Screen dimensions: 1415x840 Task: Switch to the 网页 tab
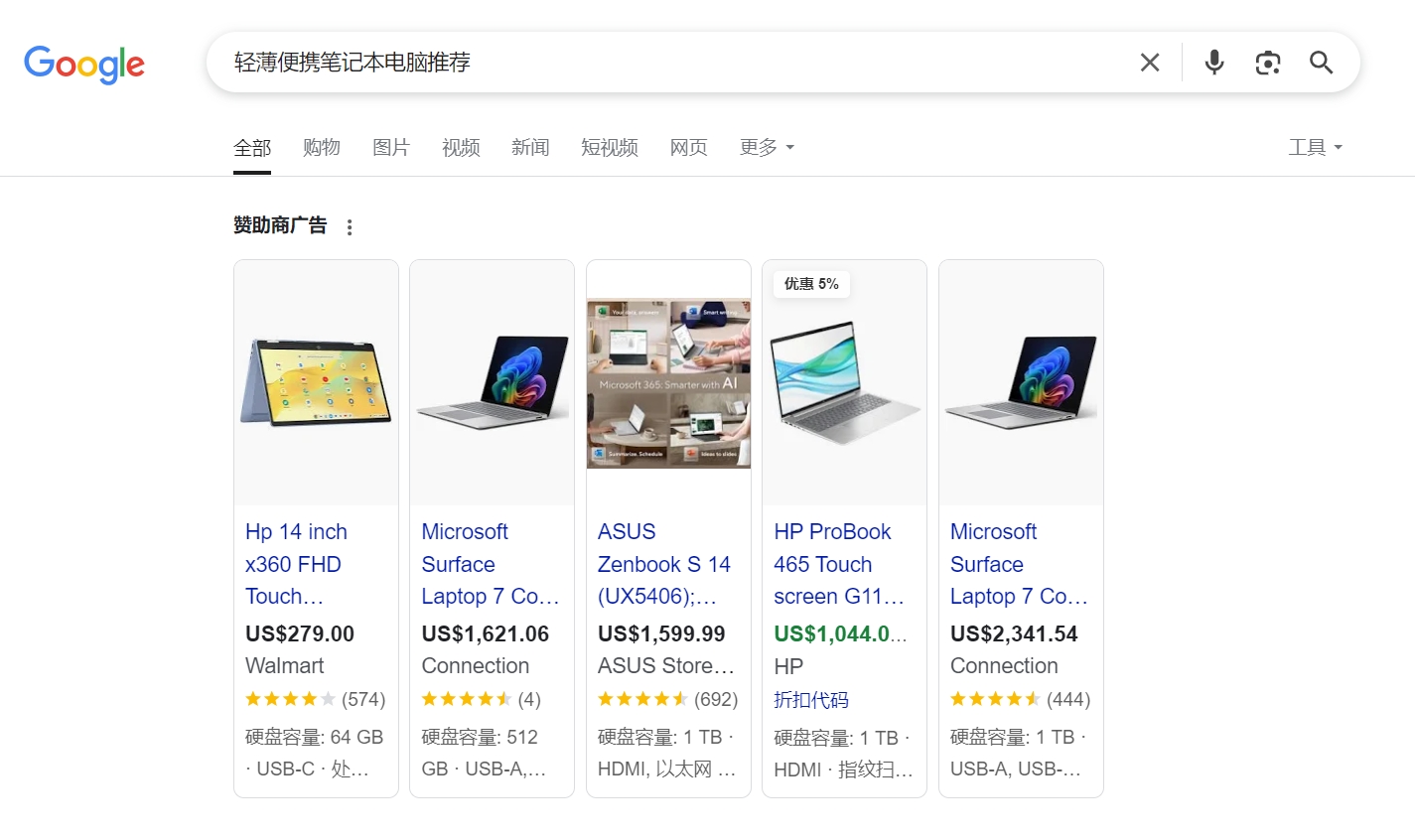point(689,148)
